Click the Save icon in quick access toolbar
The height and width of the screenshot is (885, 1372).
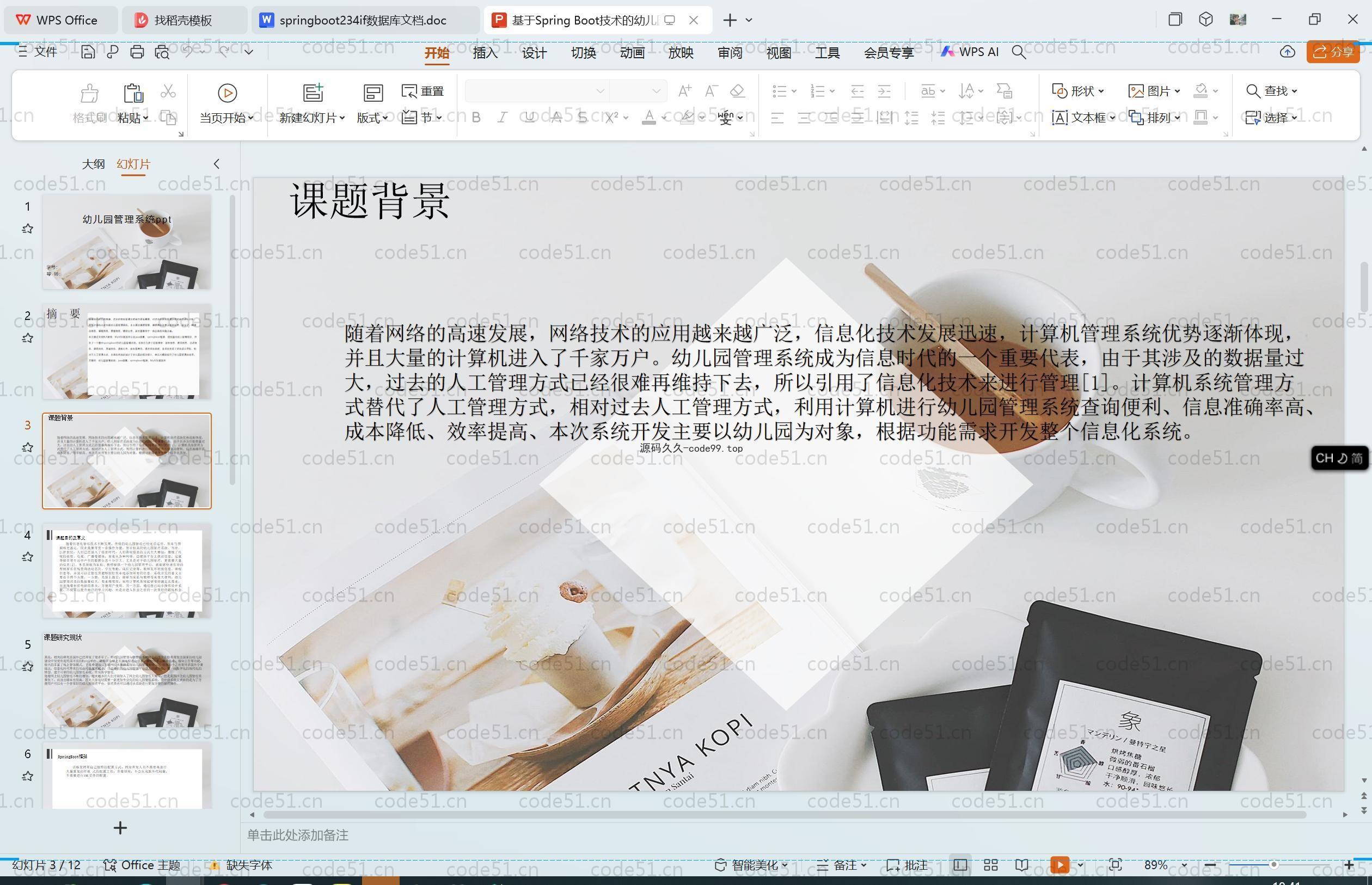point(87,52)
